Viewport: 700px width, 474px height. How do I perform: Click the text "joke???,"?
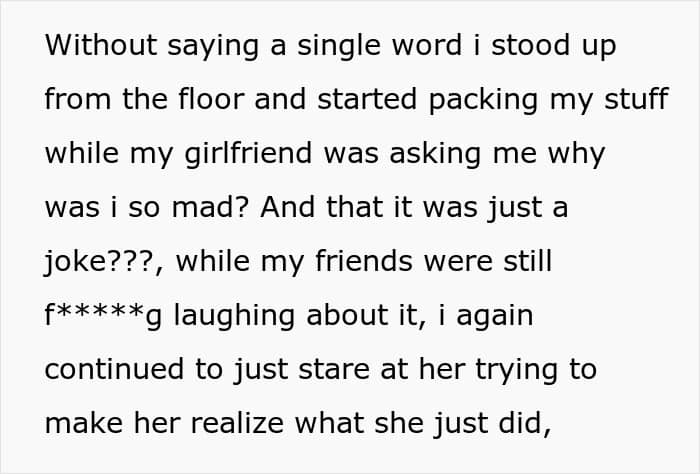coord(104,262)
